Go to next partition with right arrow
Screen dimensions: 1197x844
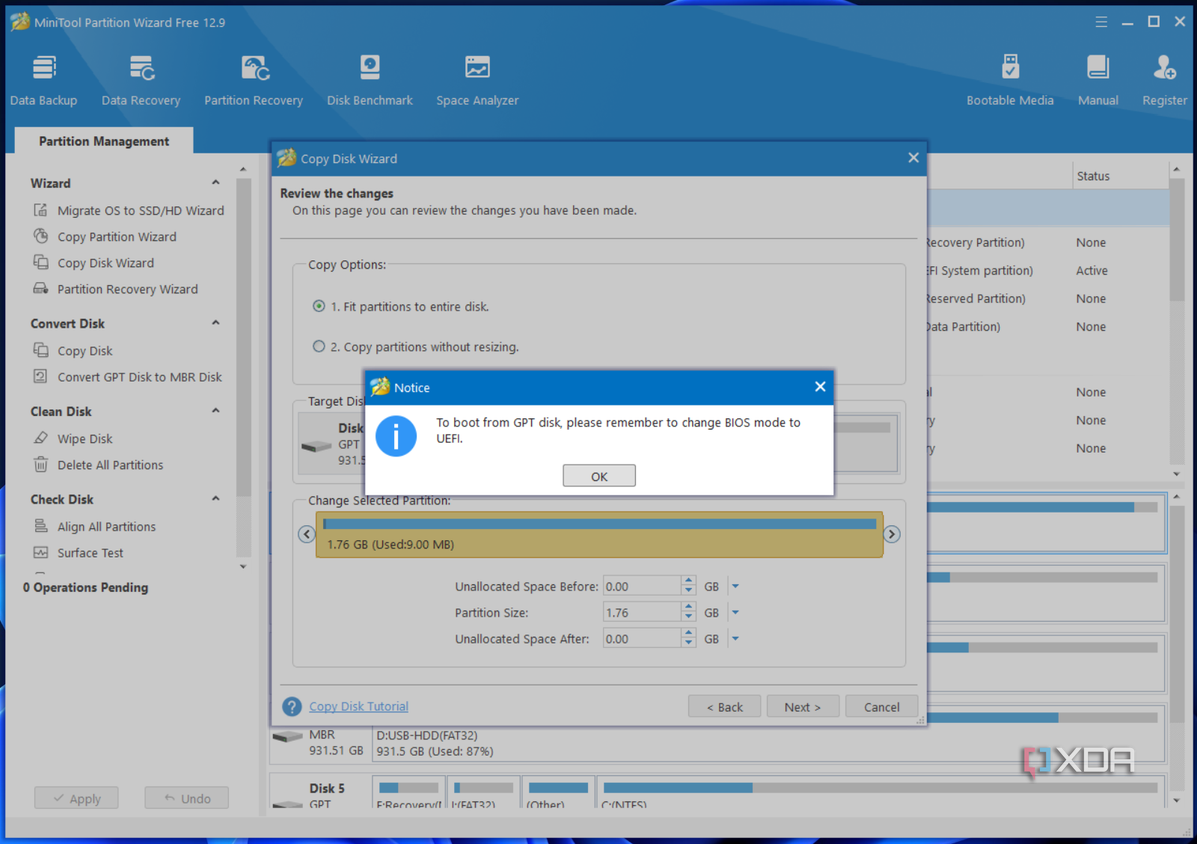pyautogui.click(x=892, y=534)
